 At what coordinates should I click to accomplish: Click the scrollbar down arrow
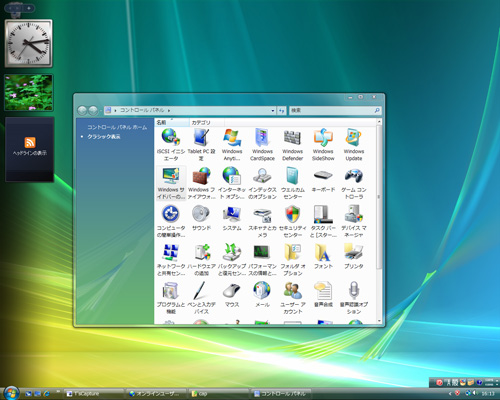(x=379, y=321)
